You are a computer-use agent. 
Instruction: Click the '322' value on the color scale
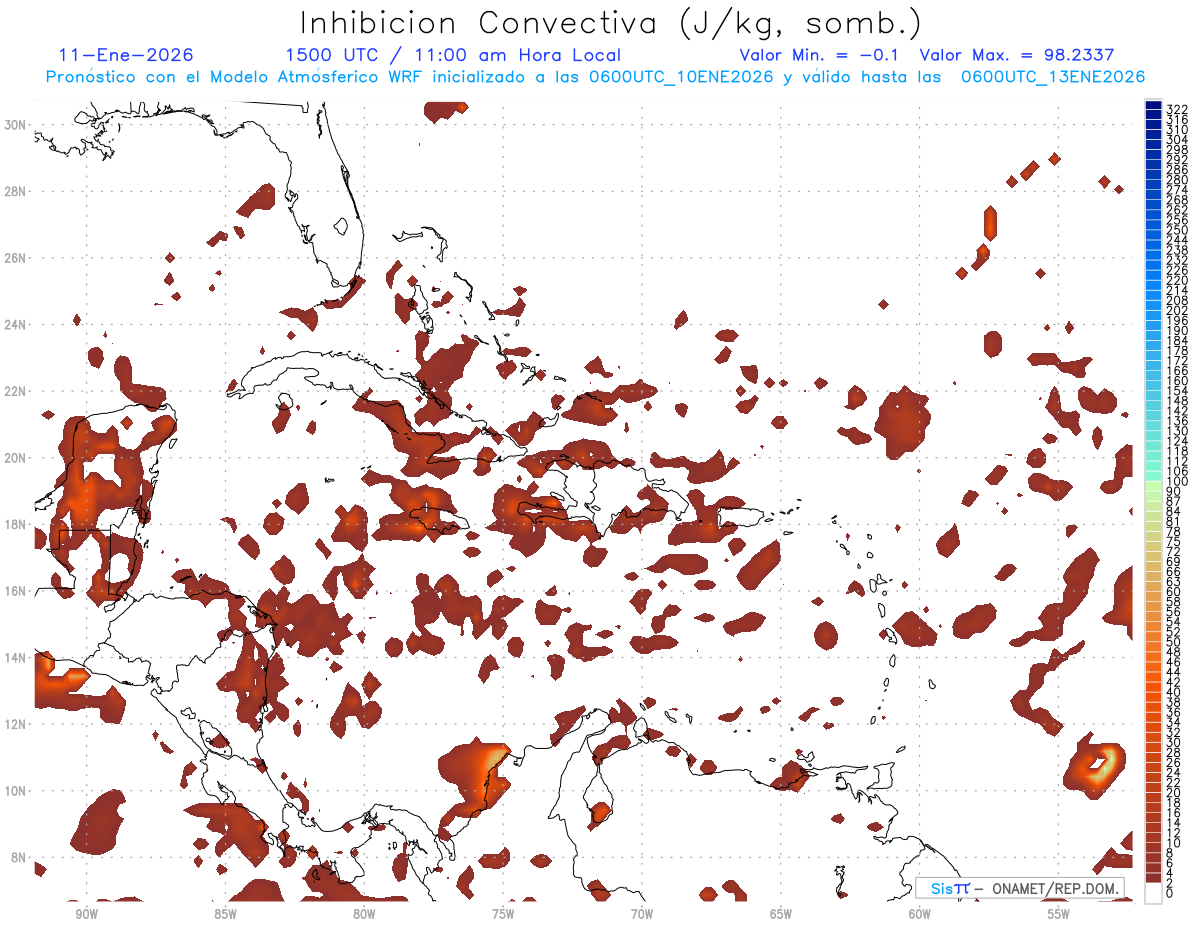(x=1177, y=108)
